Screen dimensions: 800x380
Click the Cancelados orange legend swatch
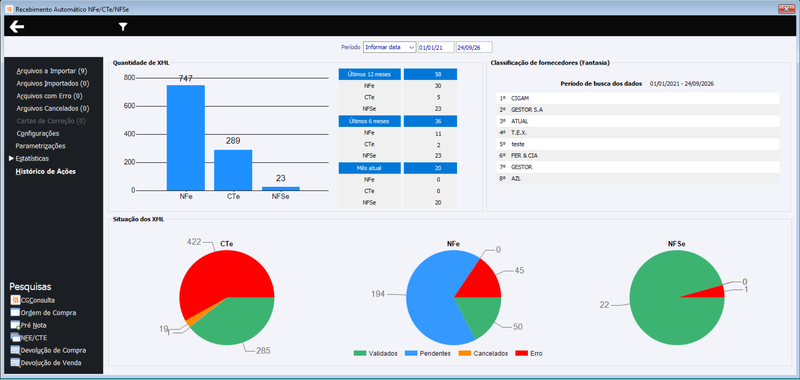click(x=464, y=353)
